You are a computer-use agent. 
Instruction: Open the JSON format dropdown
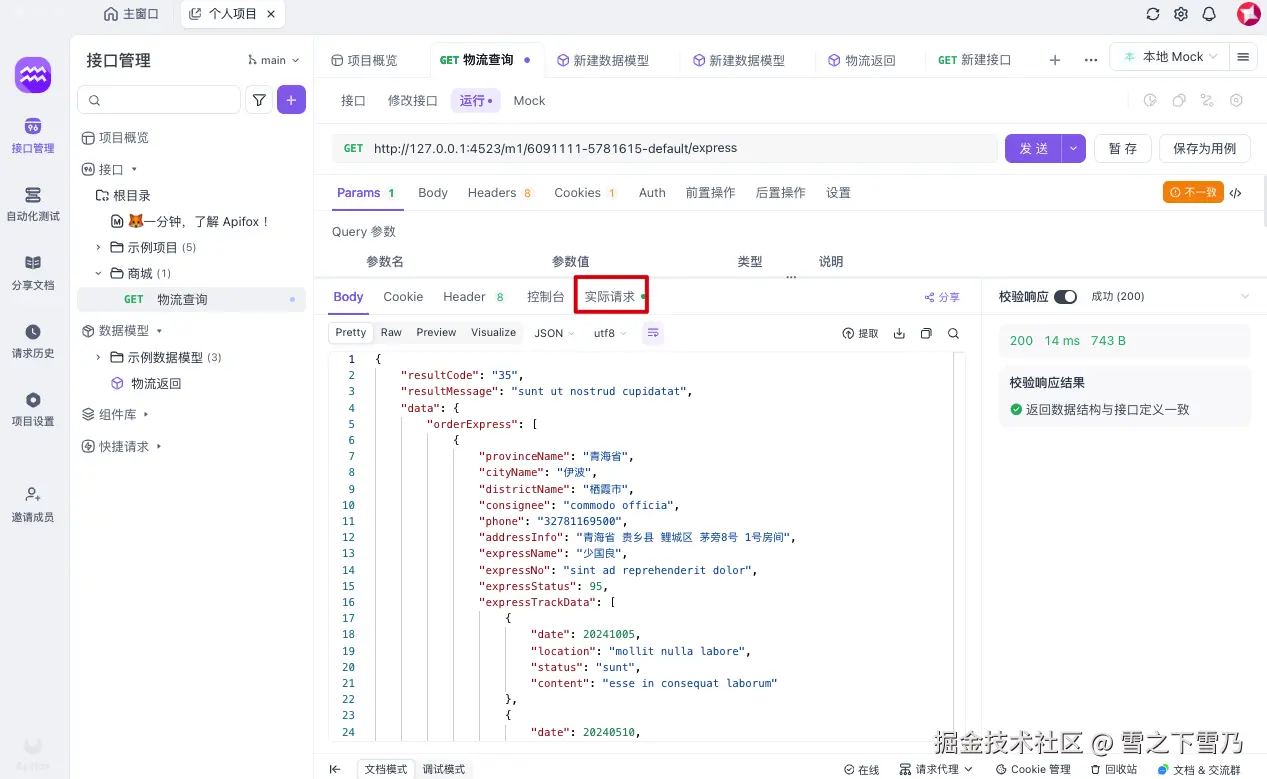(554, 333)
